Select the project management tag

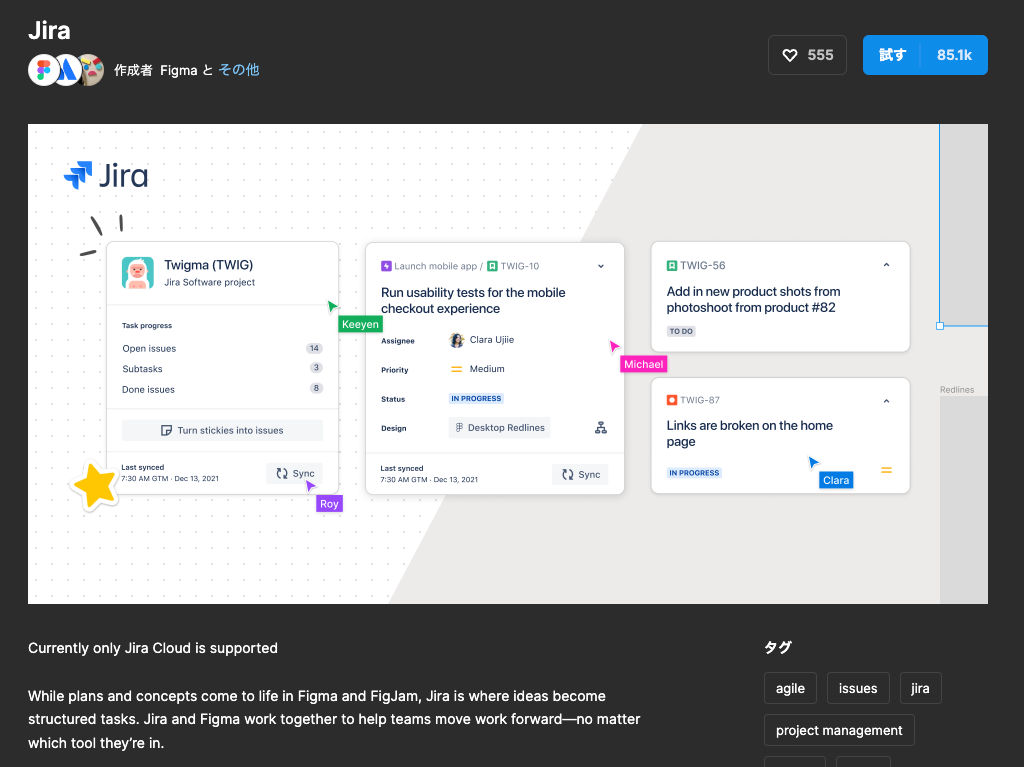click(839, 730)
